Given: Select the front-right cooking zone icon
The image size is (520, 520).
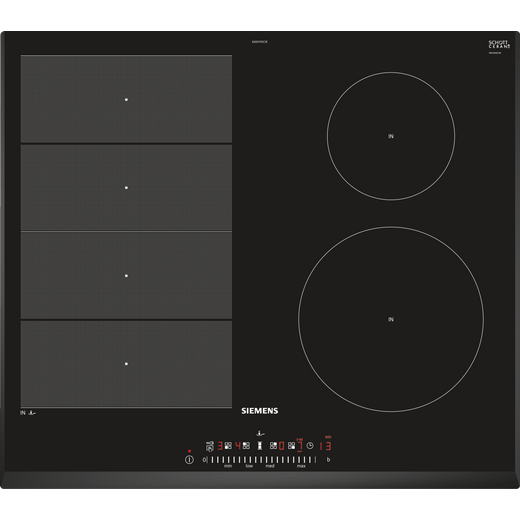Looking at the screenshot, I should click(292, 446).
